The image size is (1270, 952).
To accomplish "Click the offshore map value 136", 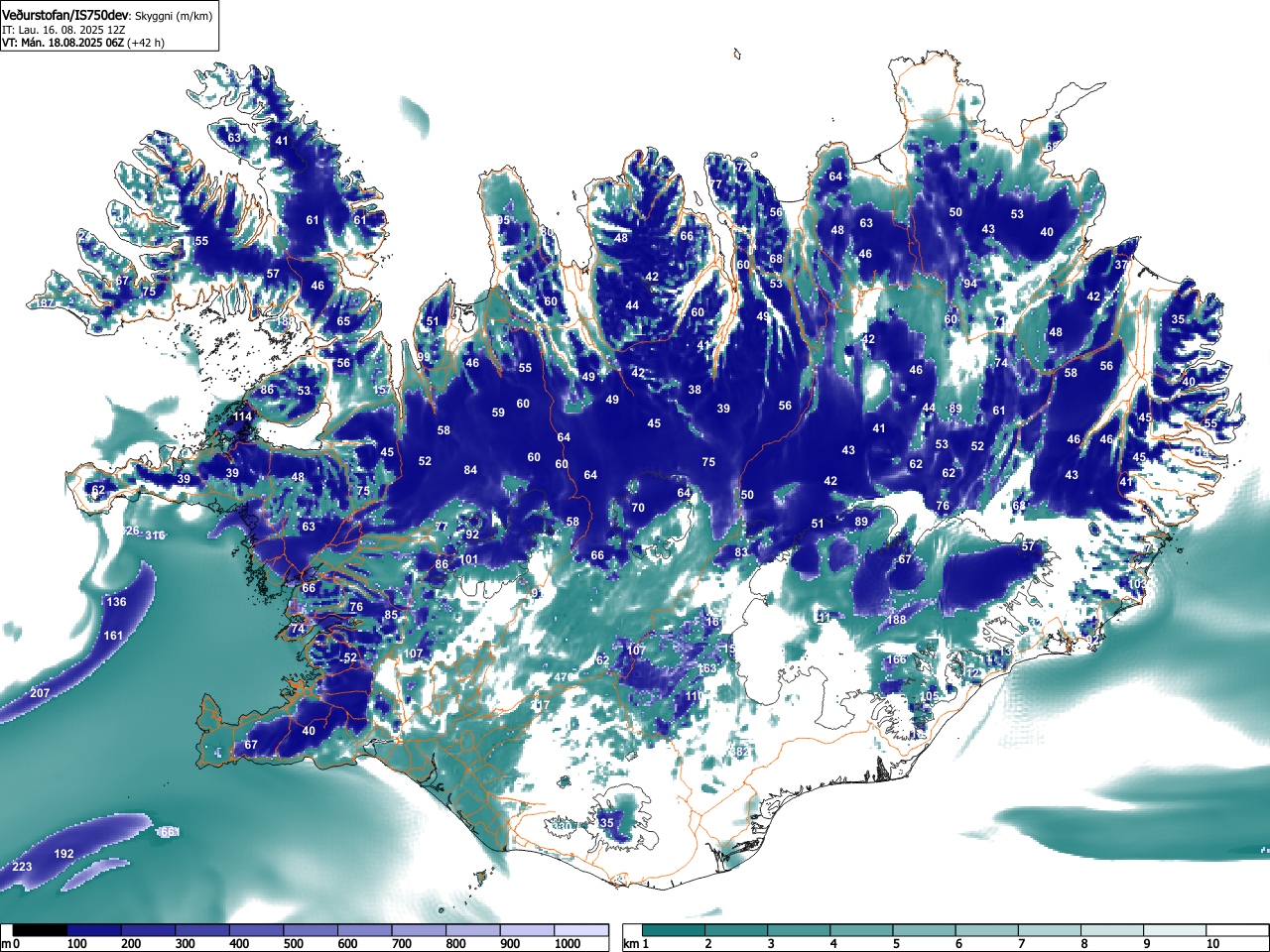I will click(116, 603).
